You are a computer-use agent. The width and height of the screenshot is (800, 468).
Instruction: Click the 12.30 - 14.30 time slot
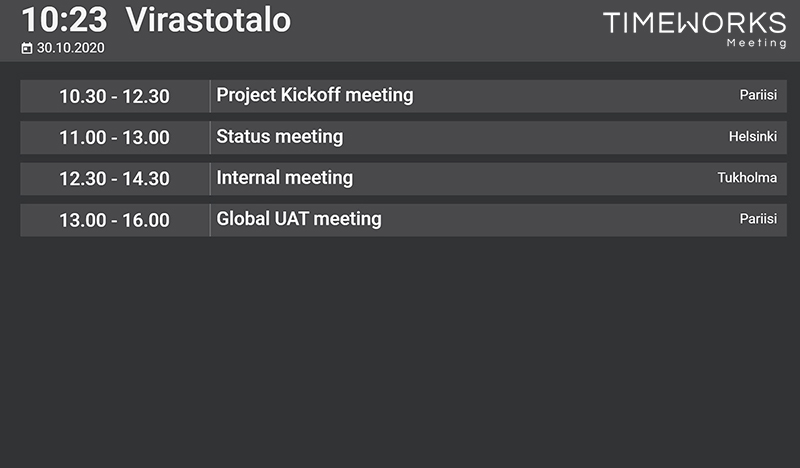(x=114, y=179)
